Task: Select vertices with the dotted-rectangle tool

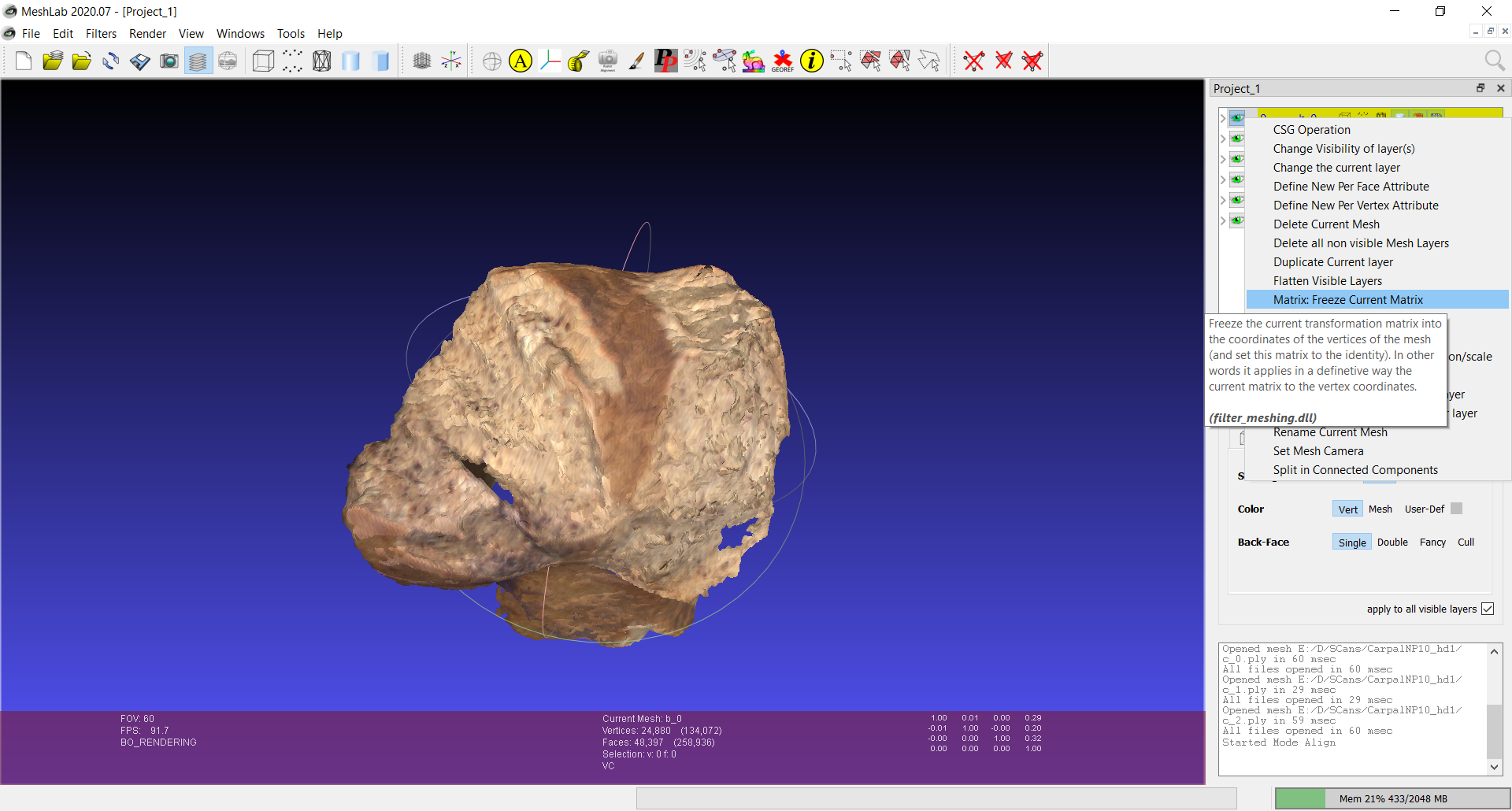Action: tap(841, 61)
